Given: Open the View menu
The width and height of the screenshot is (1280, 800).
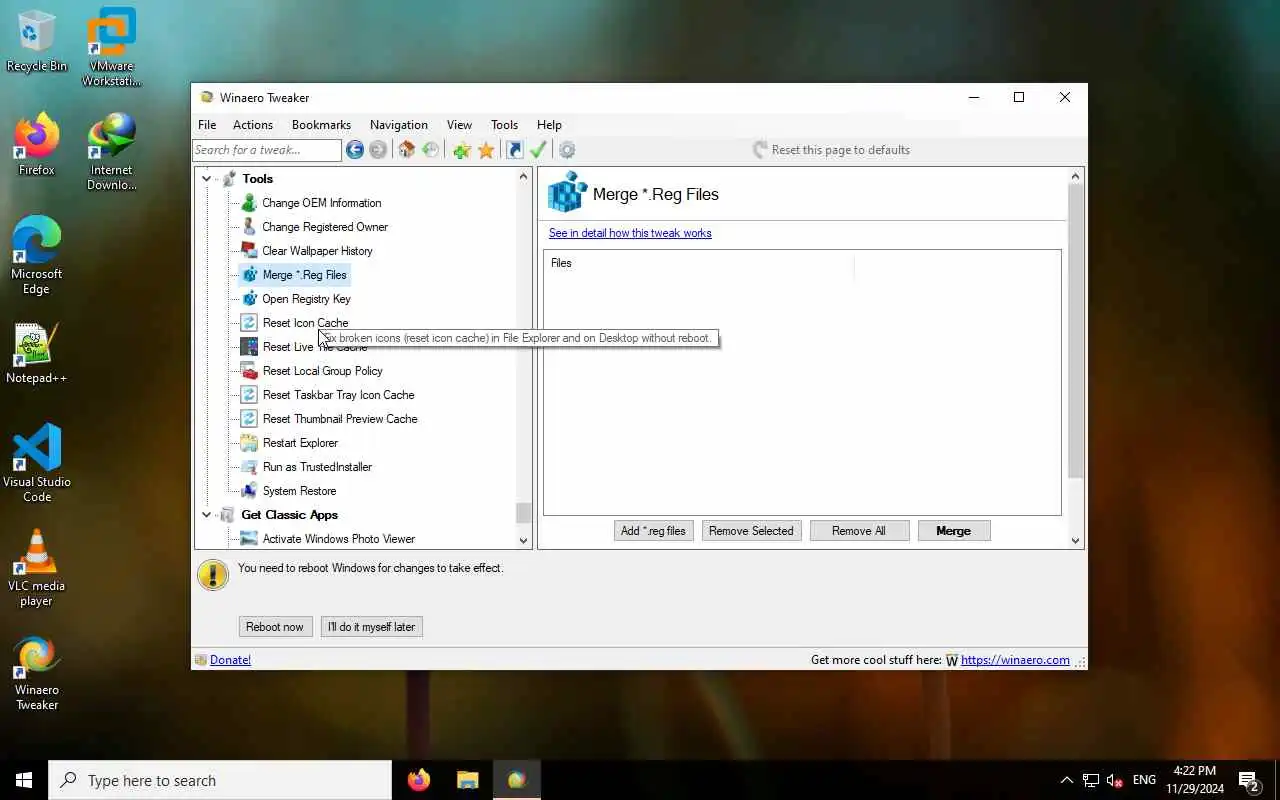Looking at the screenshot, I should [x=459, y=125].
